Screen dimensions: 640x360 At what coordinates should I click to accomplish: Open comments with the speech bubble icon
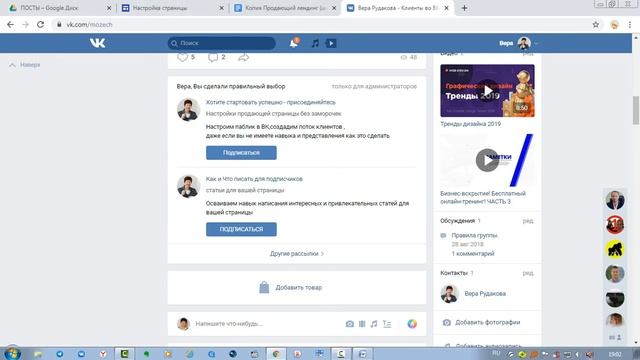213,57
